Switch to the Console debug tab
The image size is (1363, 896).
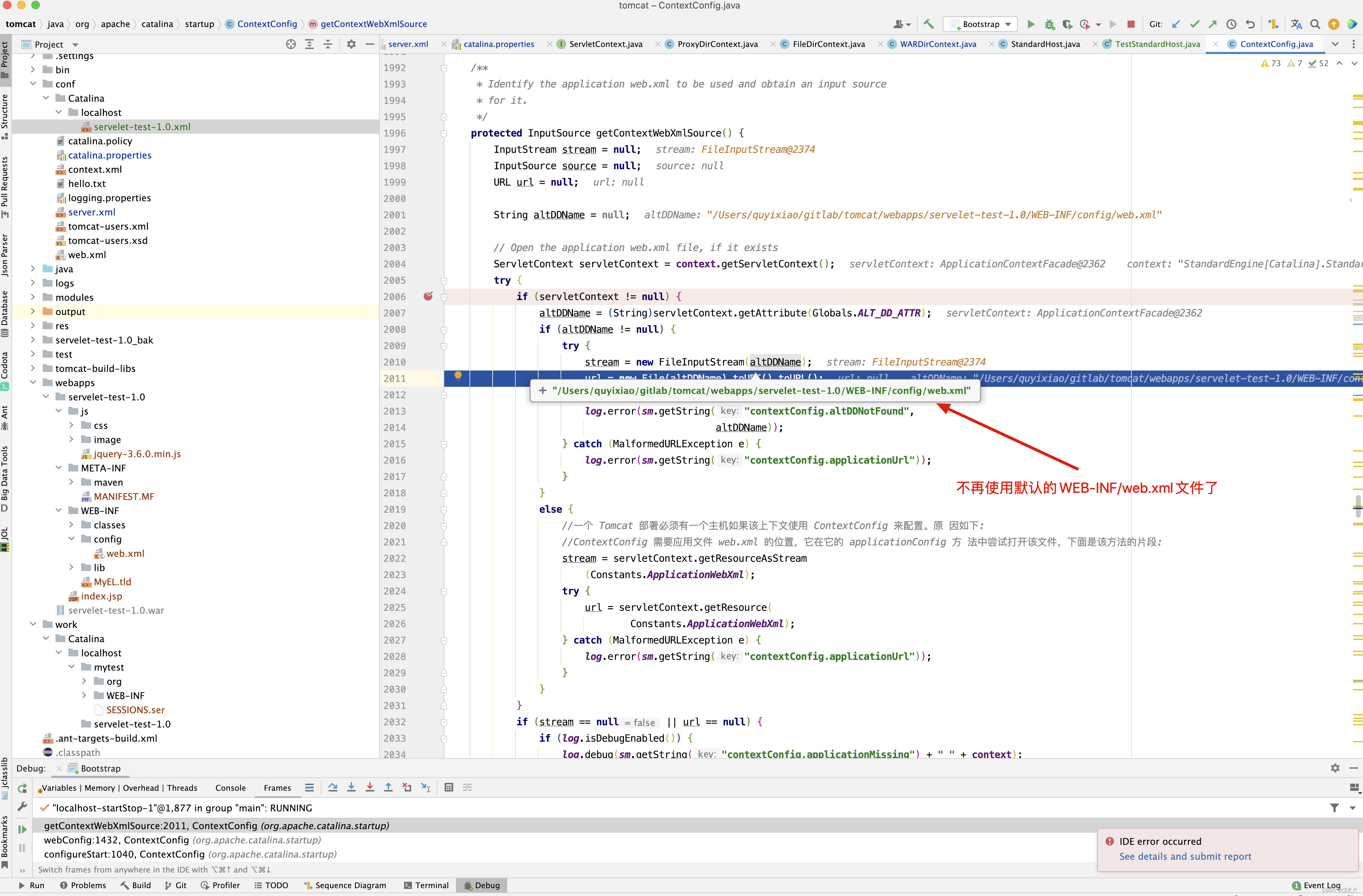(x=230, y=788)
